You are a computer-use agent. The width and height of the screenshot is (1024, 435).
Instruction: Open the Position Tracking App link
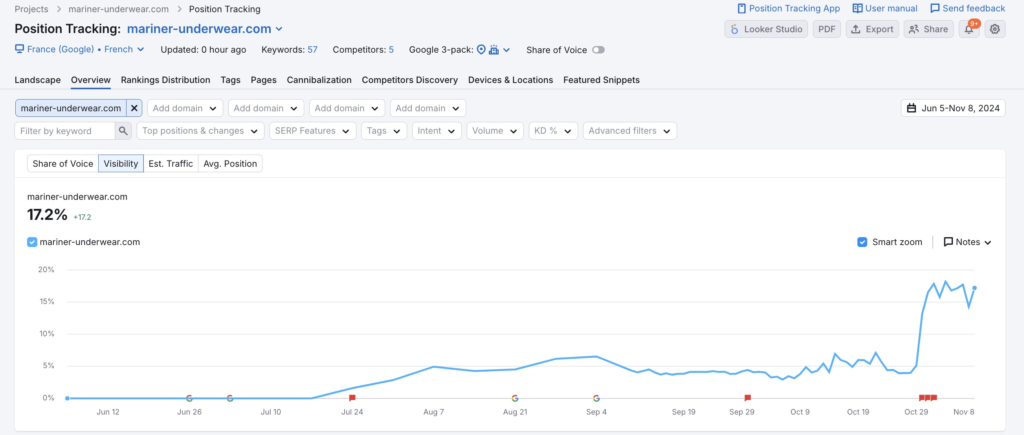pos(788,8)
